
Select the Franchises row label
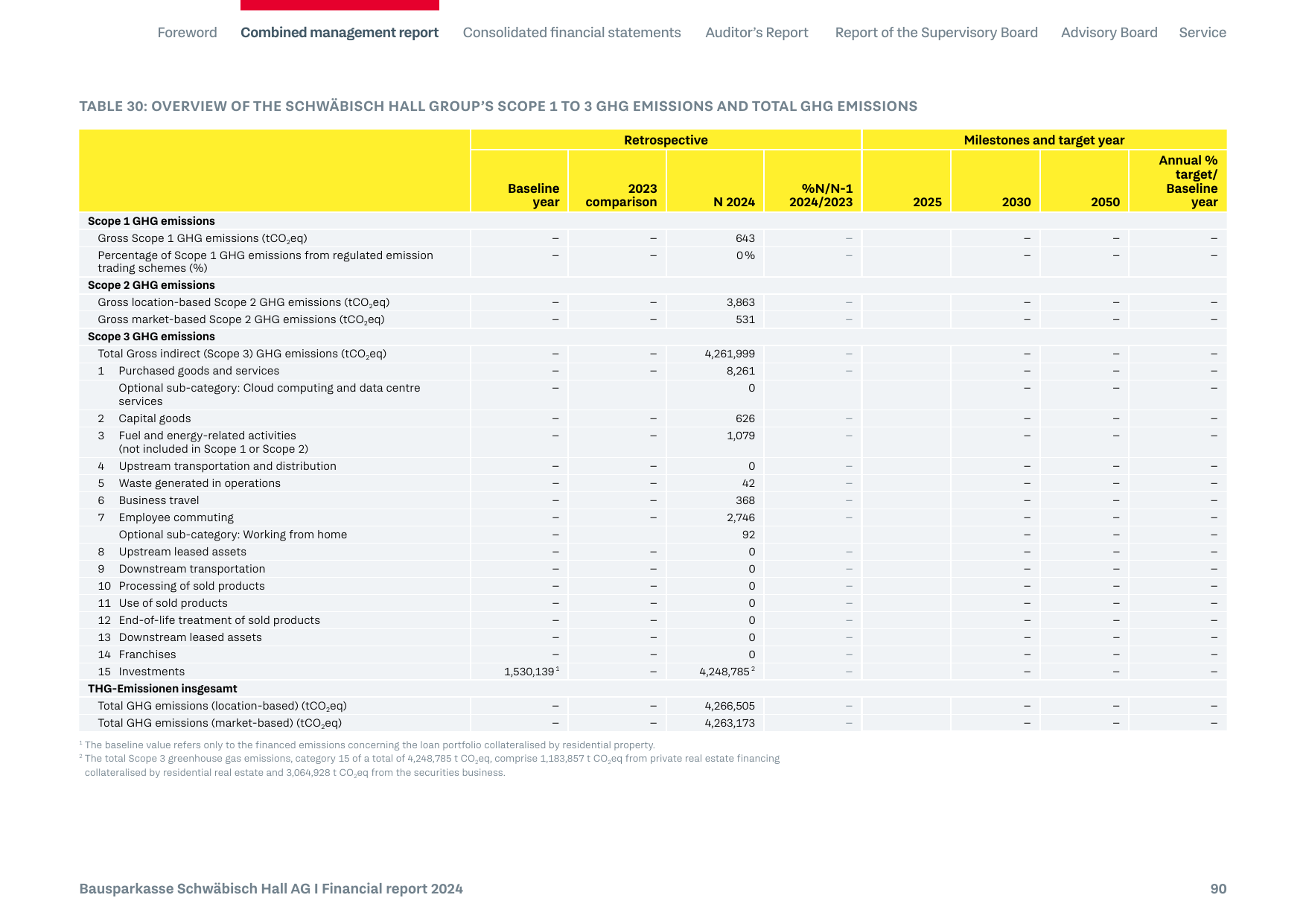pos(147,654)
